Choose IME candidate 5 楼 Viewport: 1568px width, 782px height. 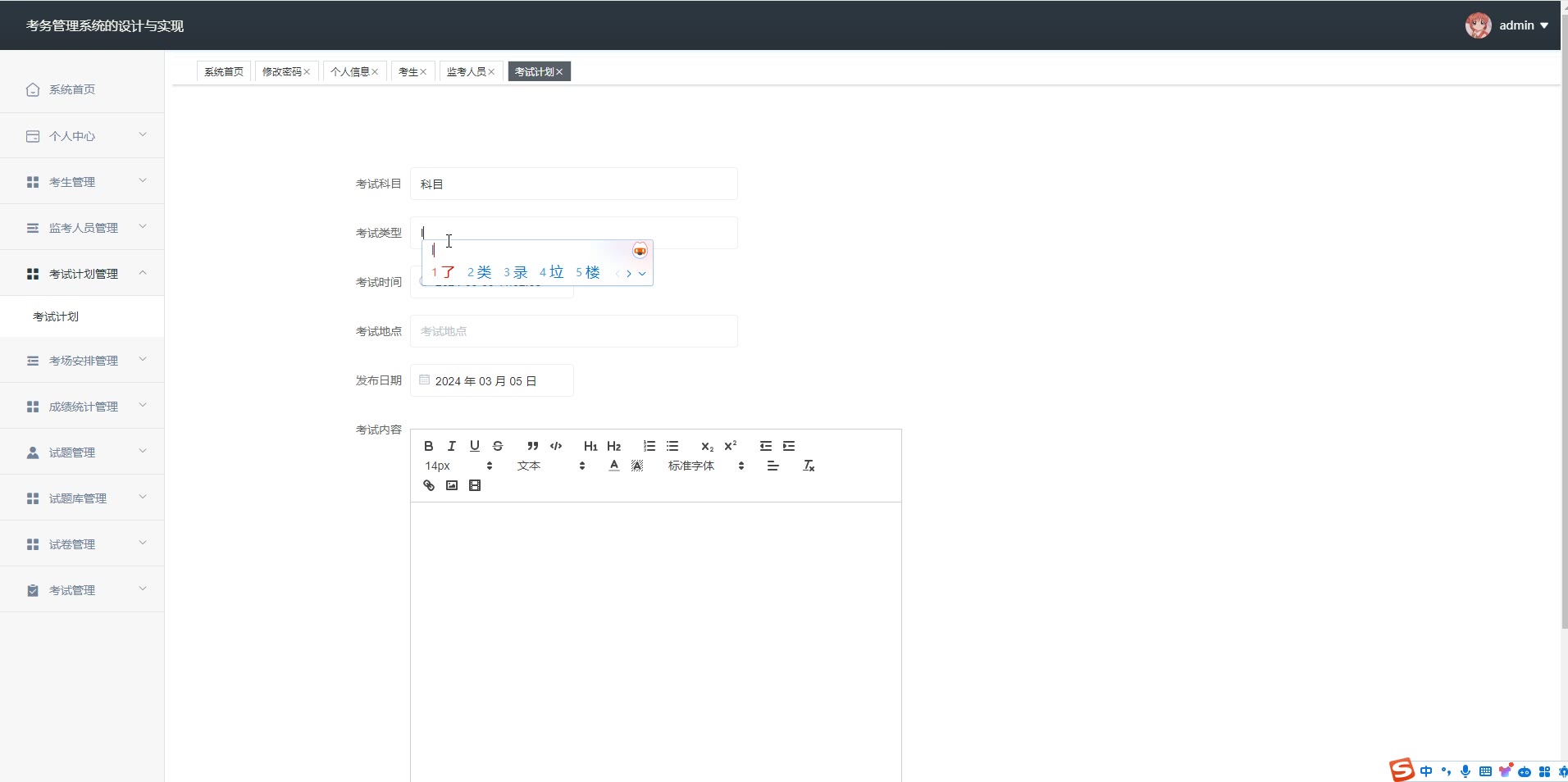click(588, 272)
